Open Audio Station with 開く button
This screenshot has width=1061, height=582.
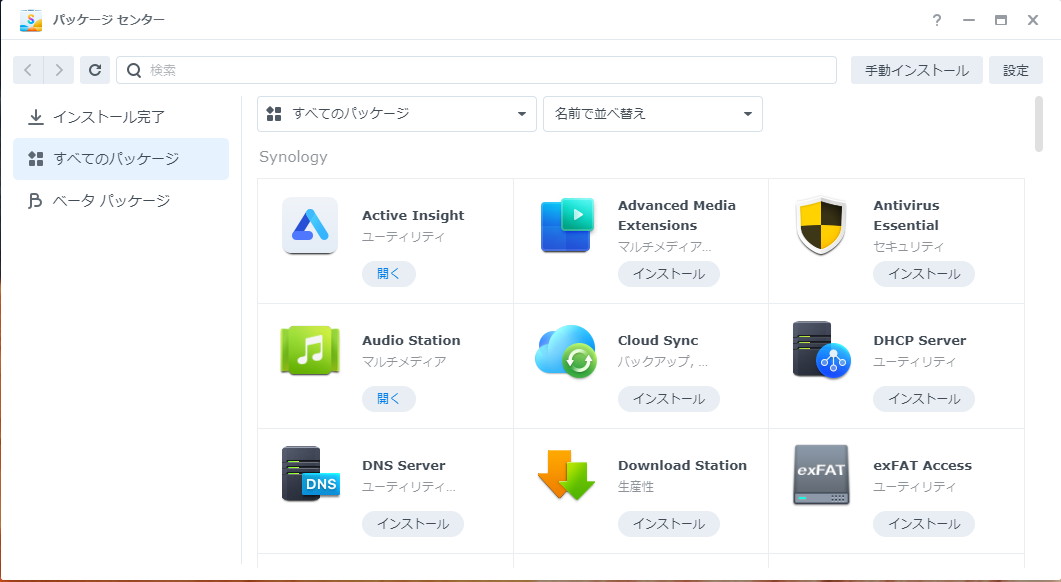[x=388, y=399]
